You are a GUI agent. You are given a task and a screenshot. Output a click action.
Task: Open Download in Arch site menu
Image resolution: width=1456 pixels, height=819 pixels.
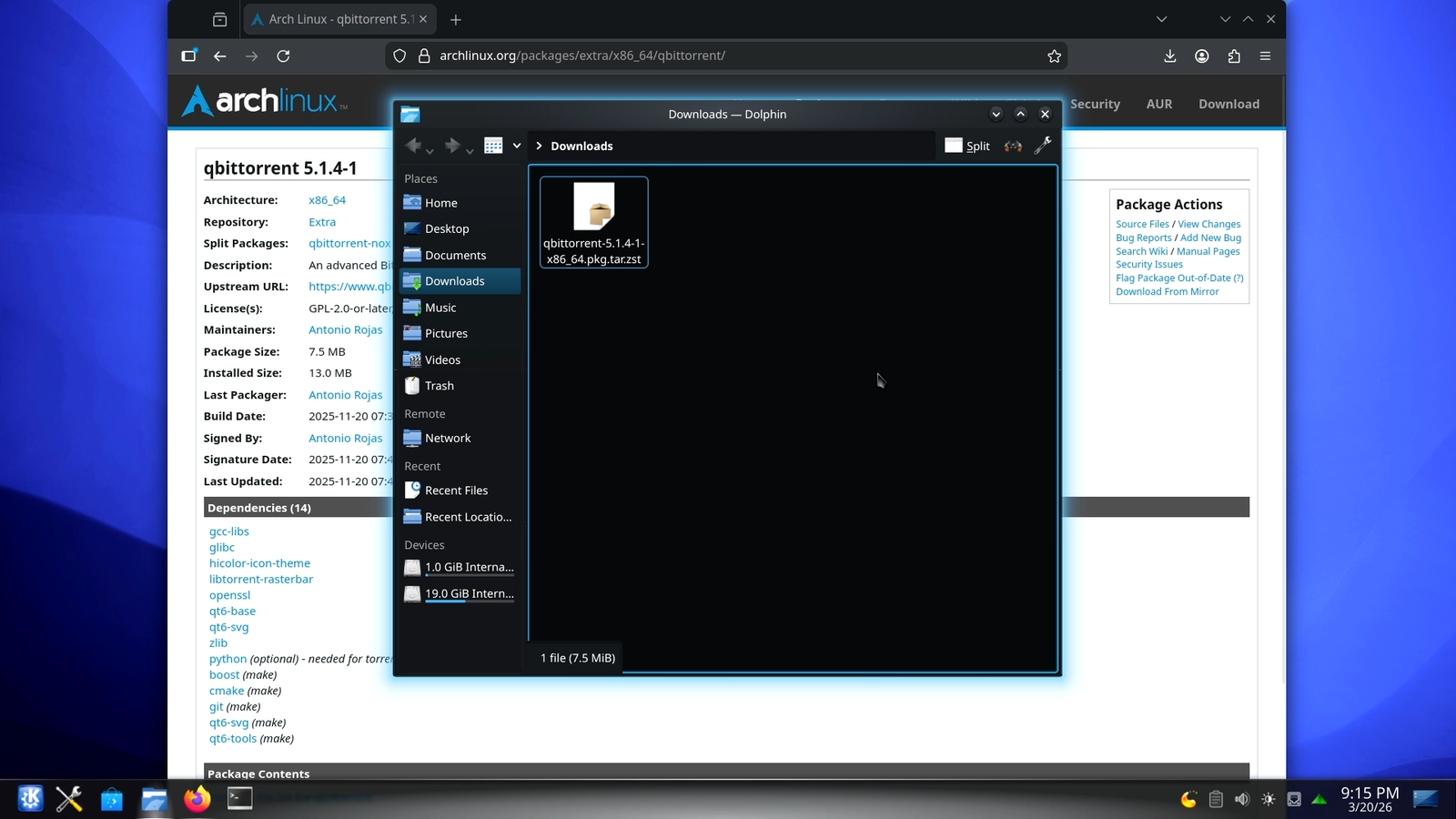point(1228,104)
